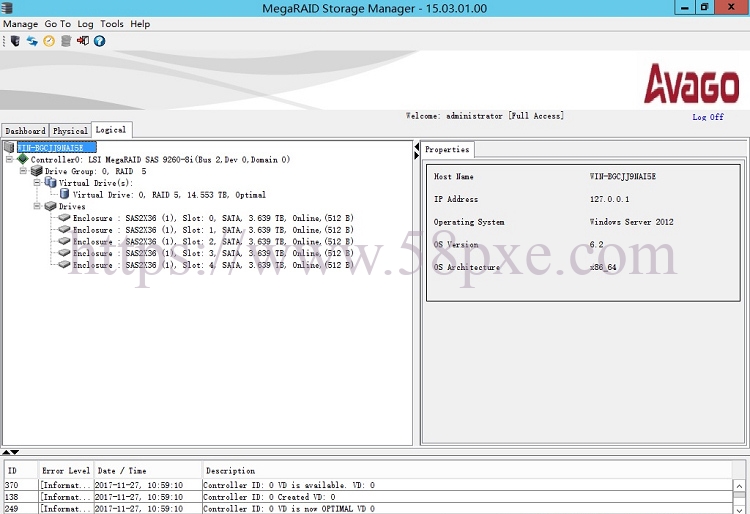Click the Slot 1 drive icon
This screenshot has width=750, height=514.
pyautogui.click(x=64, y=230)
